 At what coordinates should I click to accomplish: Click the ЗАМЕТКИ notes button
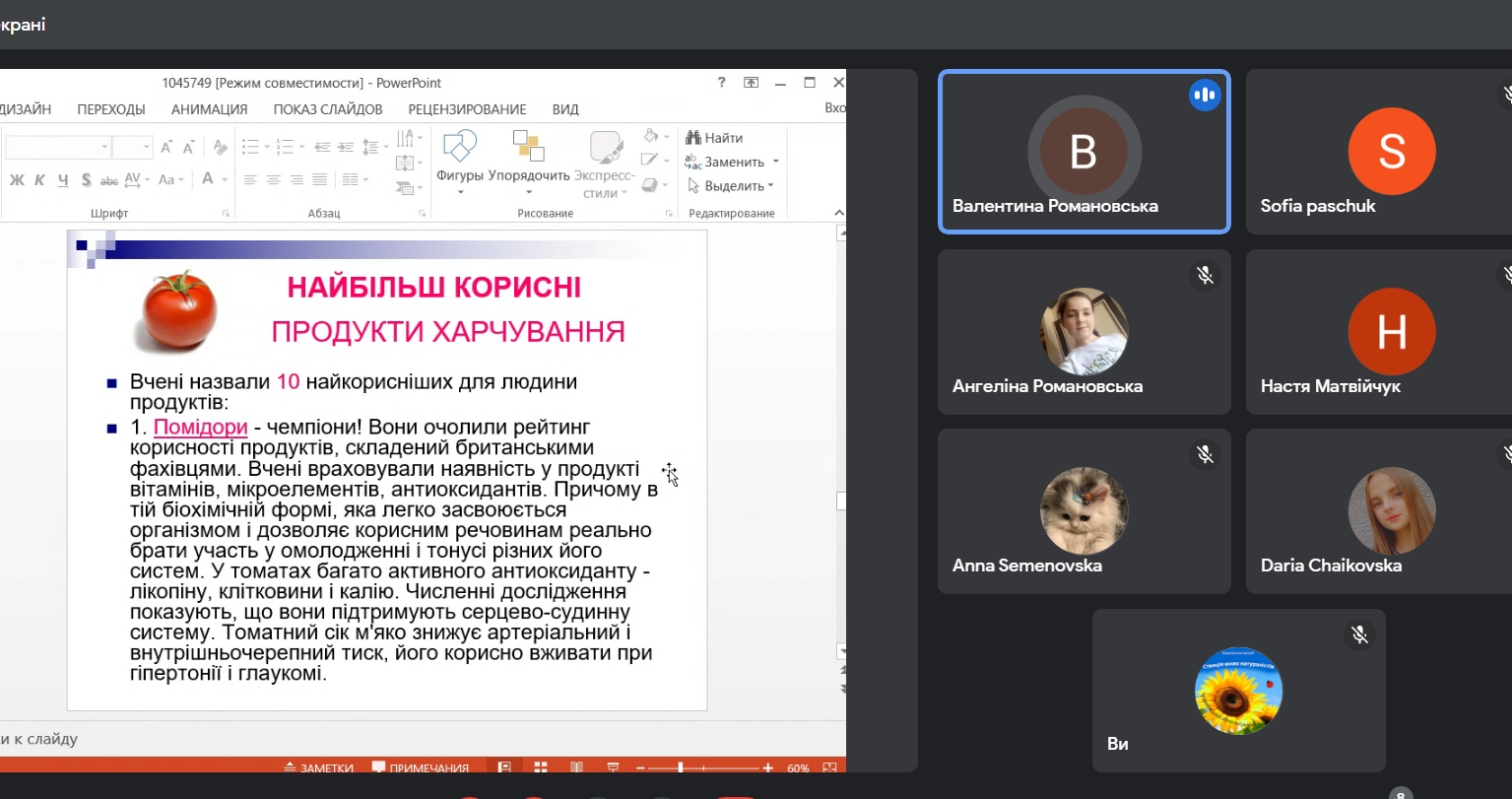318,767
